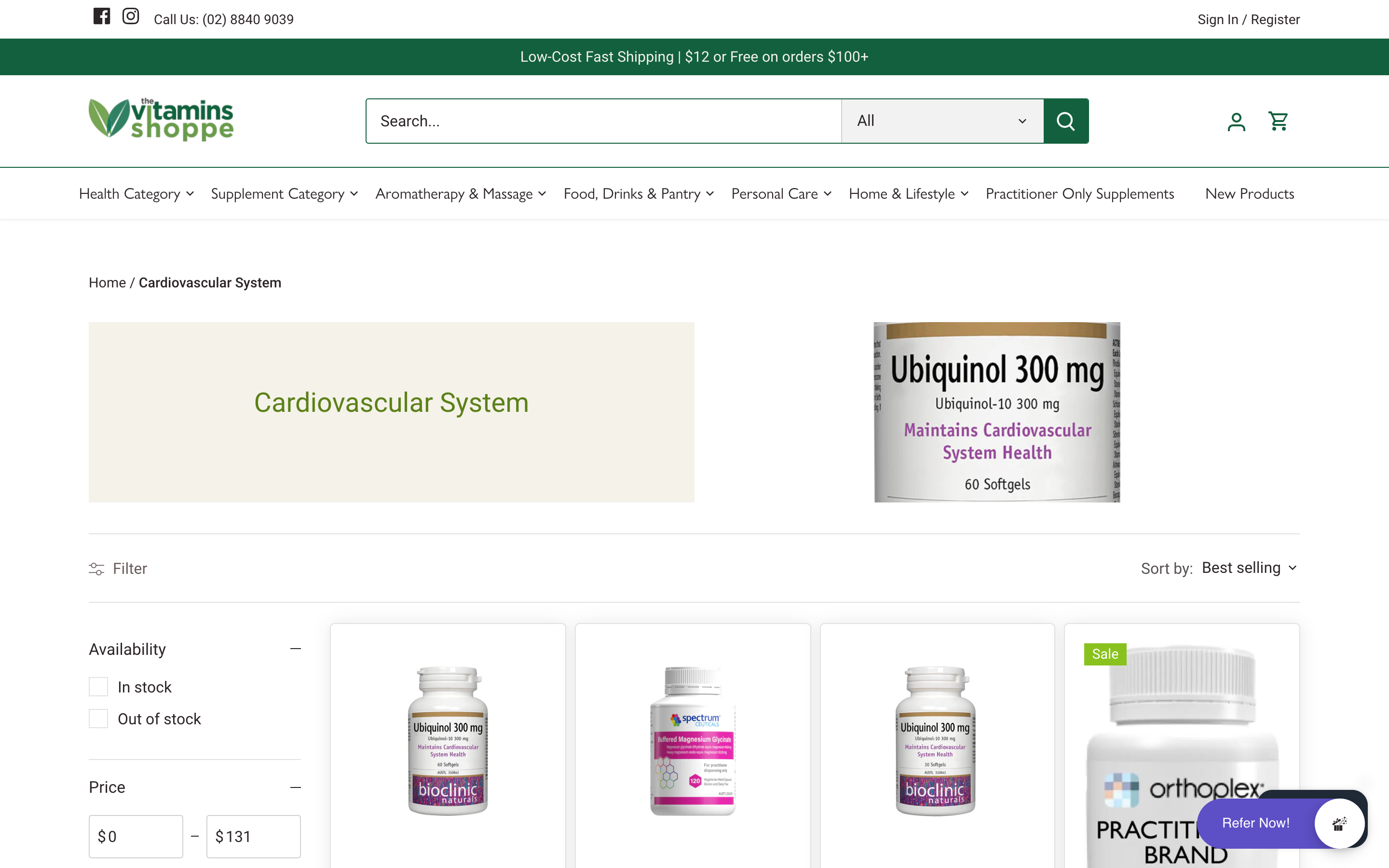This screenshot has height=868, width=1389.
Task: Toggle the Out of stock checkbox
Action: tap(98, 718)
